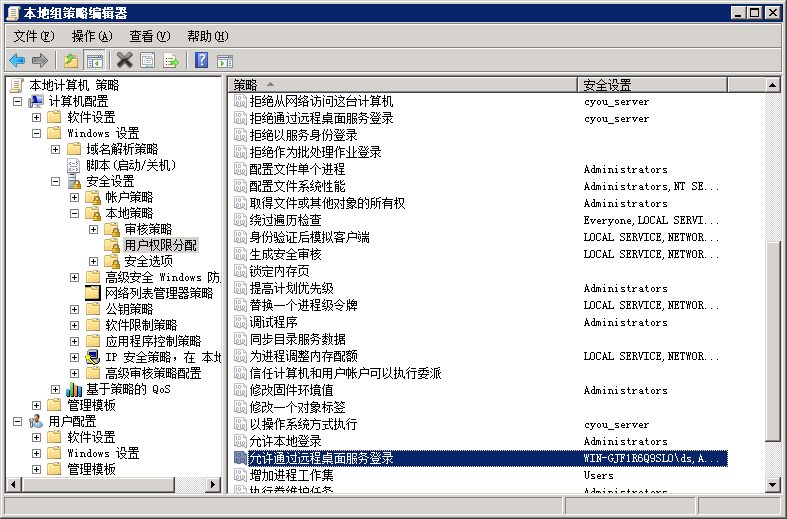This screenshot has width=787, height=519.
Task: Open the 文件(F) menu
Action: click(x=33, y=36)
